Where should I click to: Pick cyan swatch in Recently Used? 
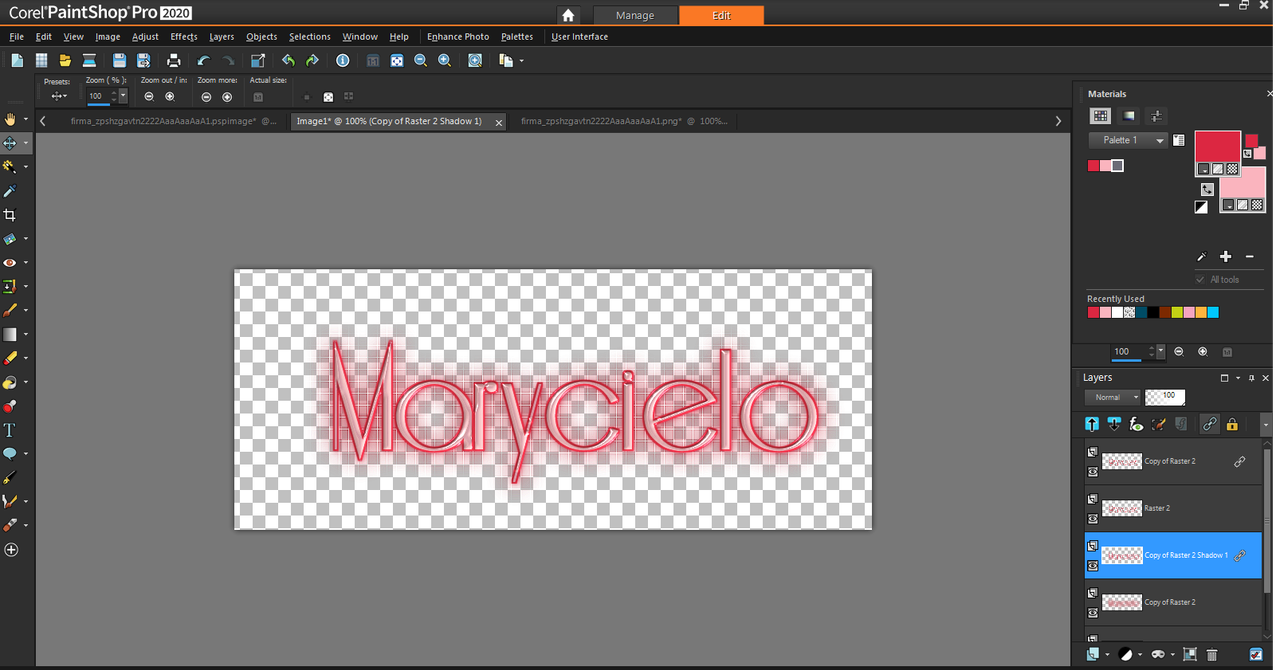pyautogui.click(x=1213, y=312)
